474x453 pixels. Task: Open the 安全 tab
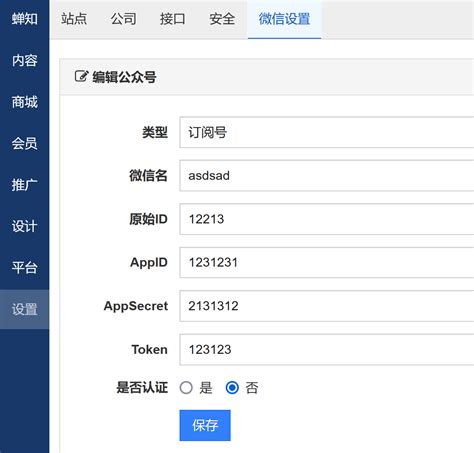pos(222,19)
